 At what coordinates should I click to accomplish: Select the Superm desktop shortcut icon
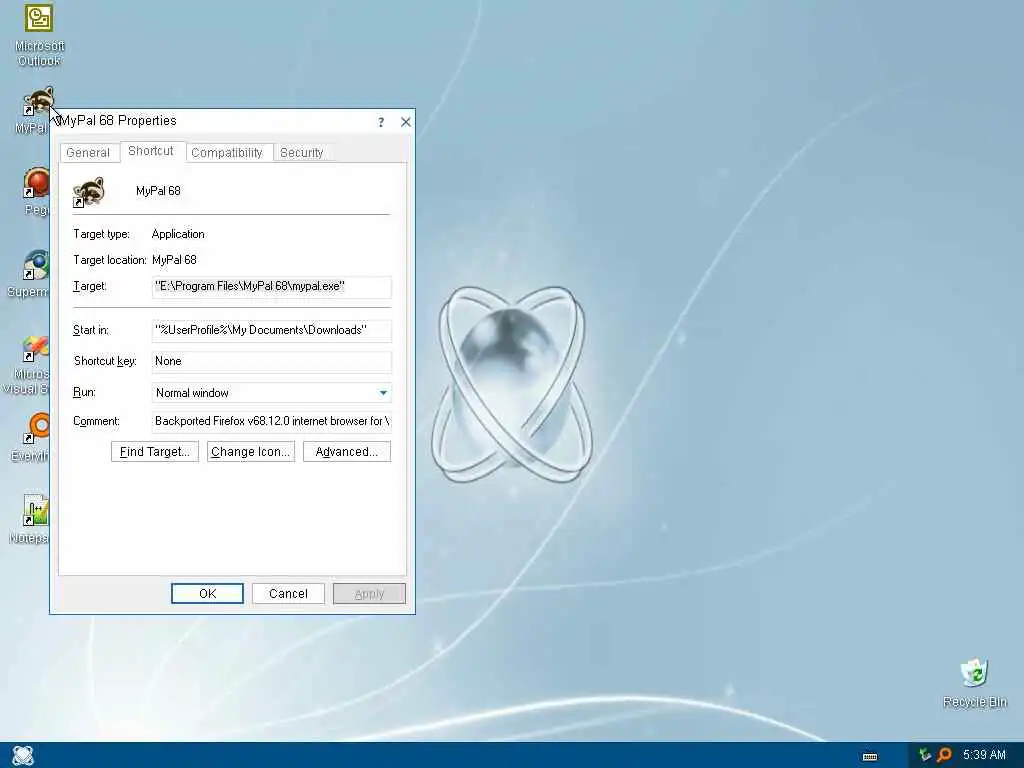coord(35,265)
